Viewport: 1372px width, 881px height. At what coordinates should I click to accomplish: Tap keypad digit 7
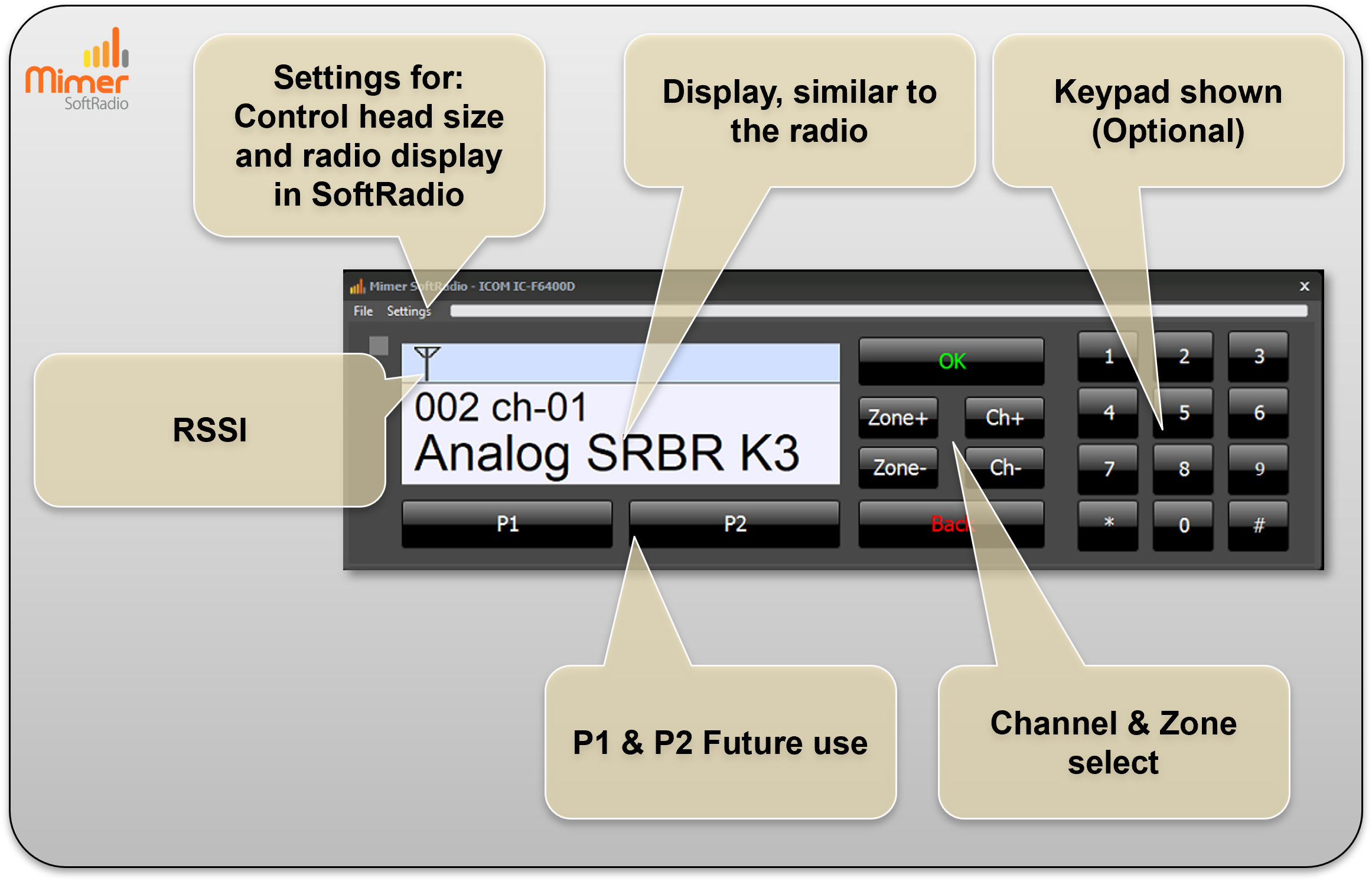(x=1108, y=469)
